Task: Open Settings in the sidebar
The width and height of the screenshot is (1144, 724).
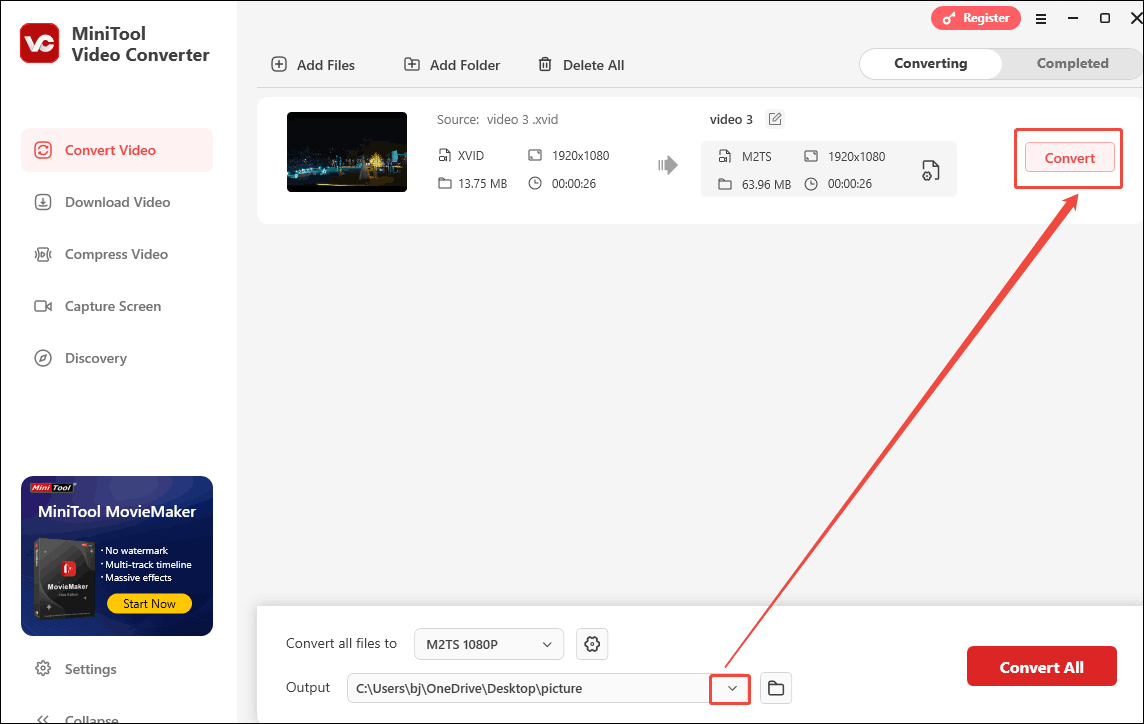Action: click(x=76, y=669)
